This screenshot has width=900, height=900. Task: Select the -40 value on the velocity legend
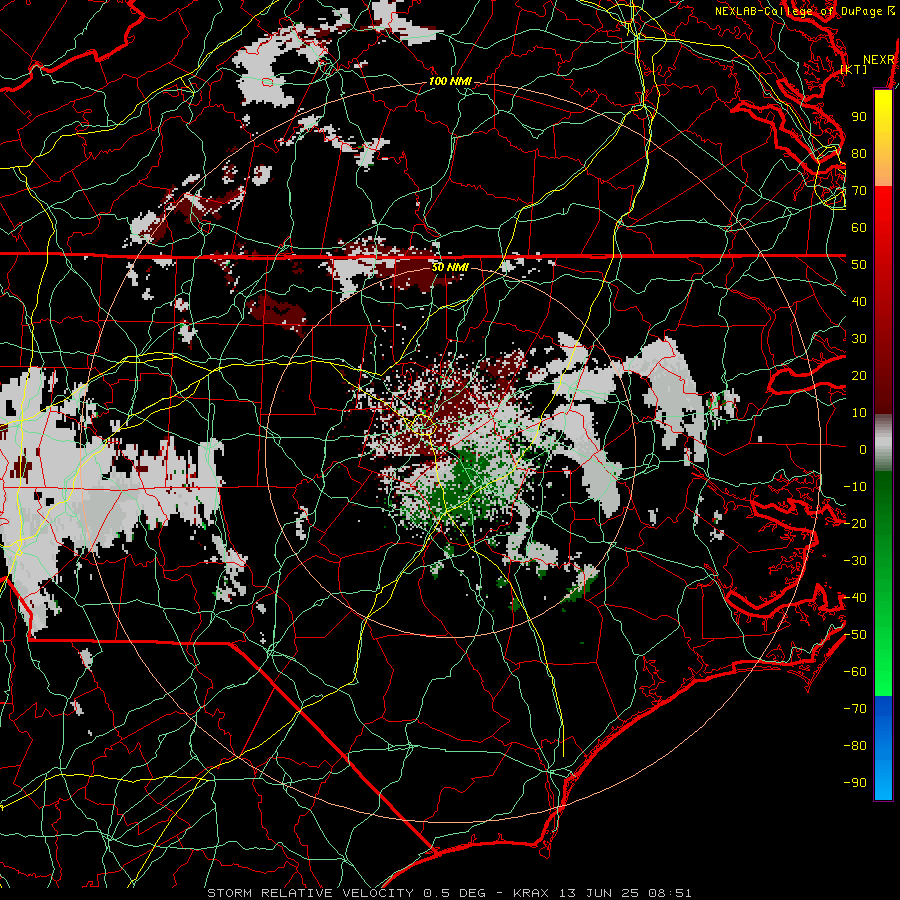pyautogui.click(x=855, y=598)
